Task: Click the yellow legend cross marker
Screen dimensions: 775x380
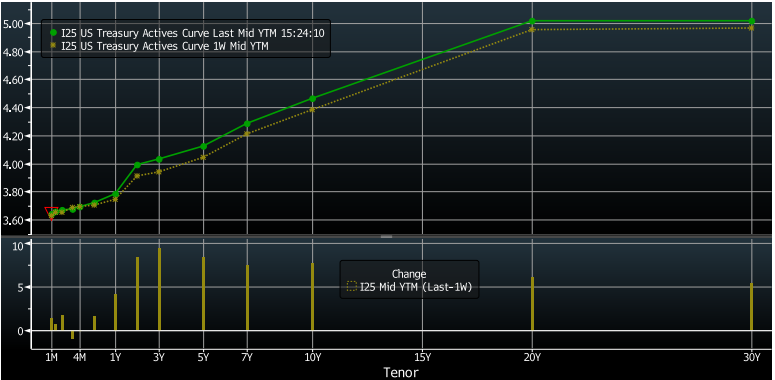Action: tap(53, 45)
